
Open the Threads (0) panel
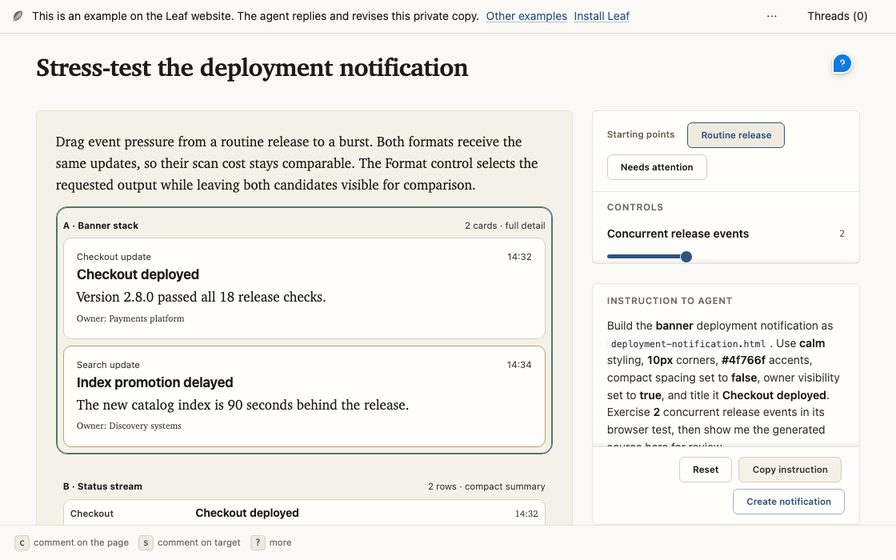[837, 16]
